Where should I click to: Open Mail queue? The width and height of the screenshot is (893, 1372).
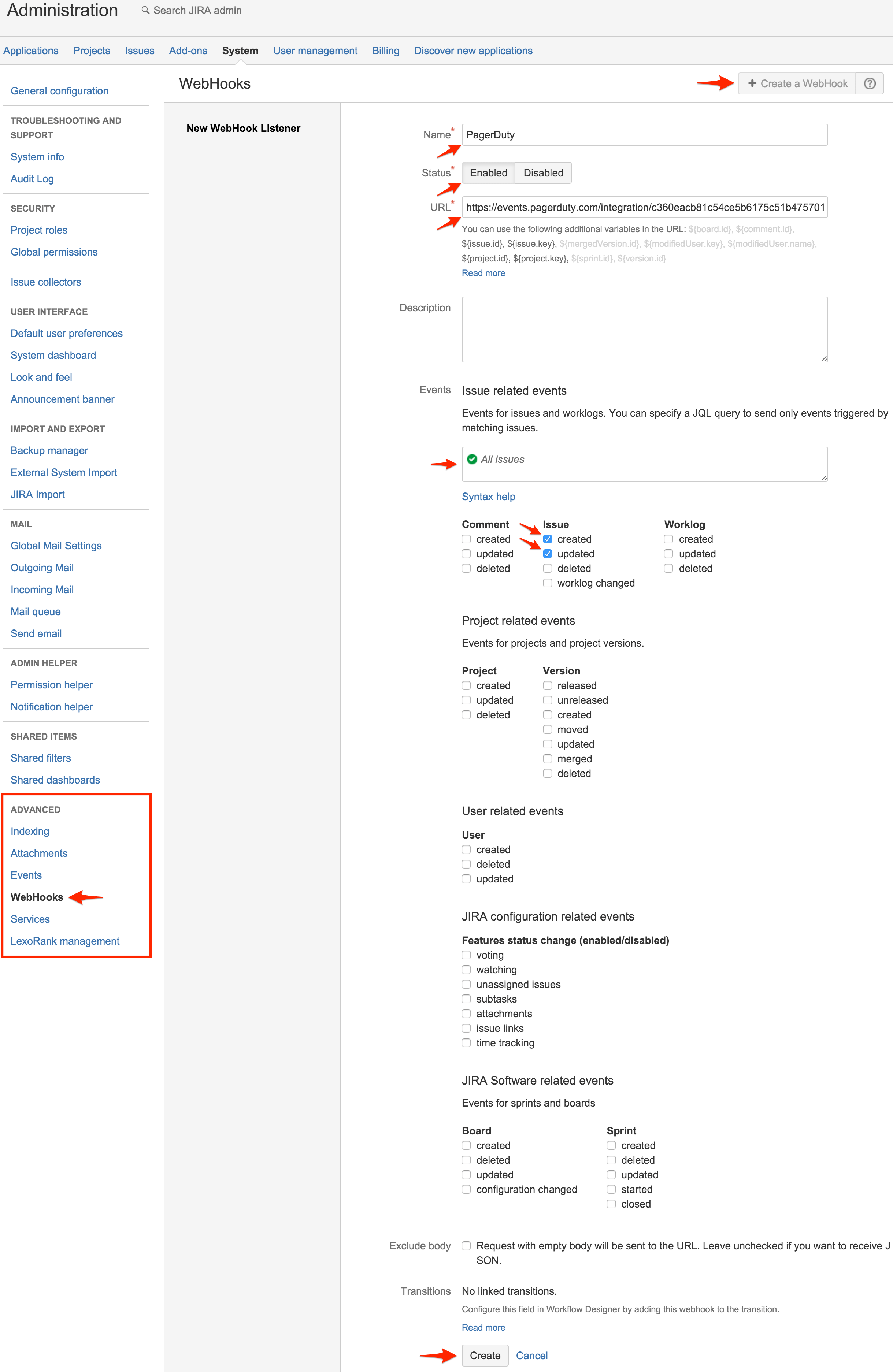point(36,611)
